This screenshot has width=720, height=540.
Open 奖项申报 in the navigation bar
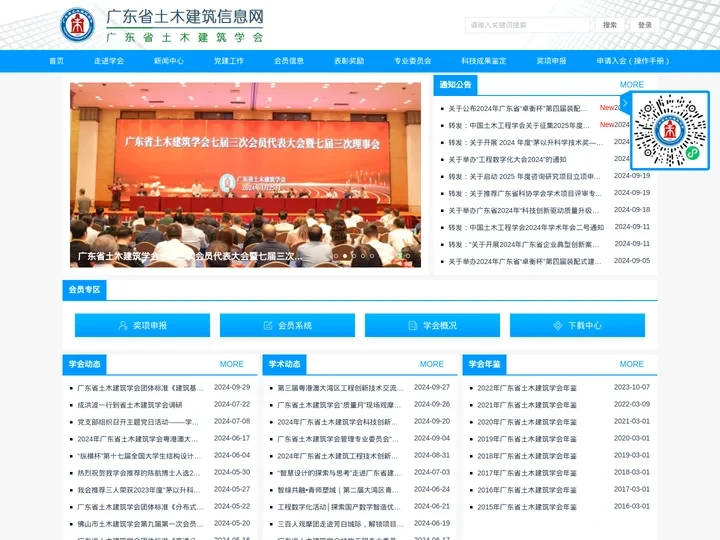click(551, 61)
